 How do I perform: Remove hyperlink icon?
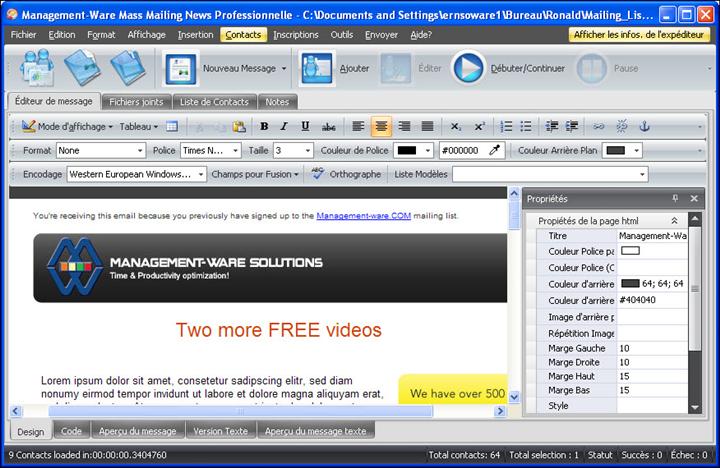coord(622,126)
